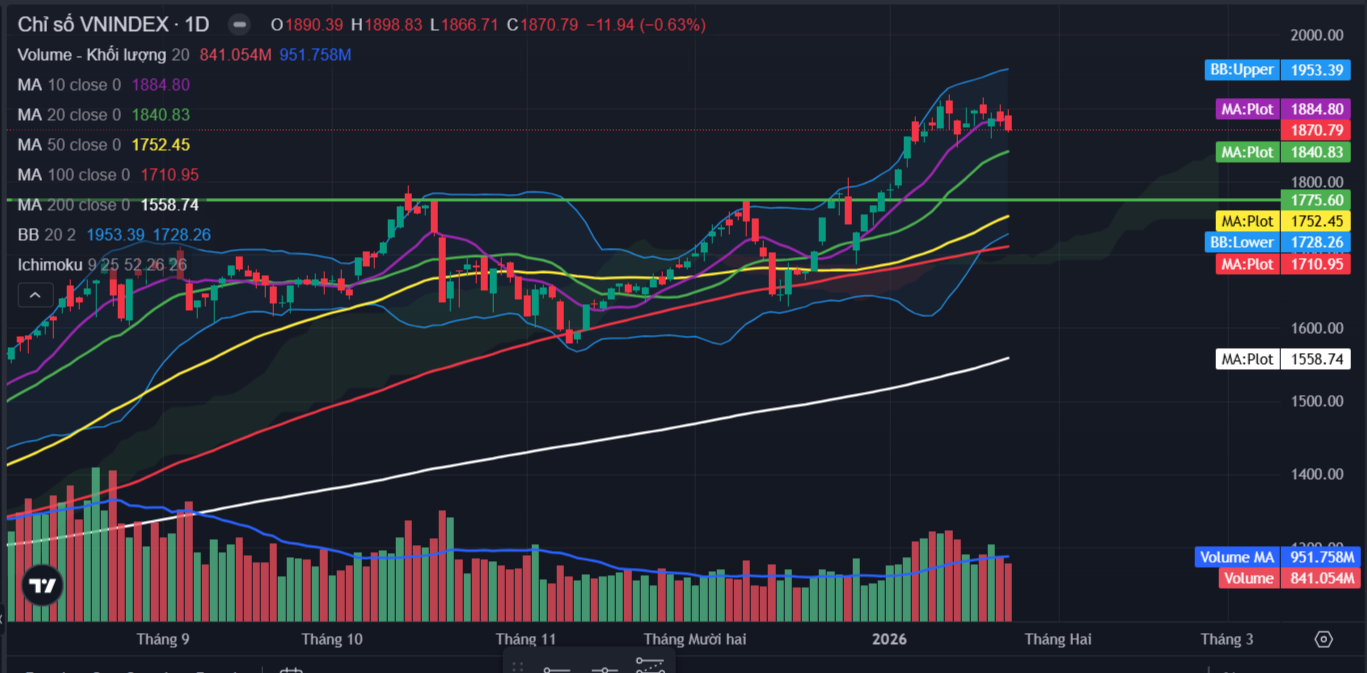Click the 2026 marker on time axis
Screen dimensions: 1367x673
coord(889,639)
